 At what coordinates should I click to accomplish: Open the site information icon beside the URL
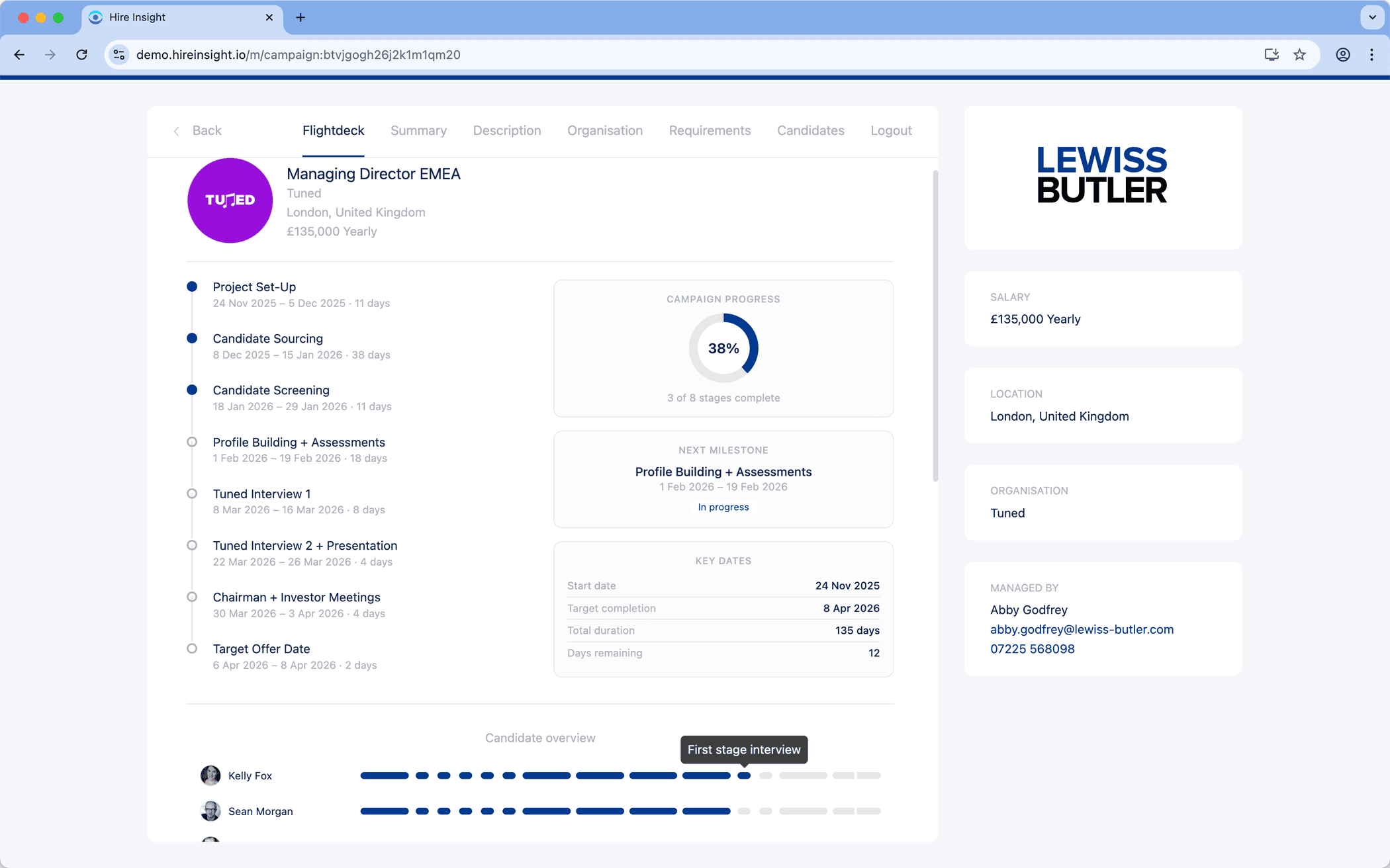pos(119,55)
